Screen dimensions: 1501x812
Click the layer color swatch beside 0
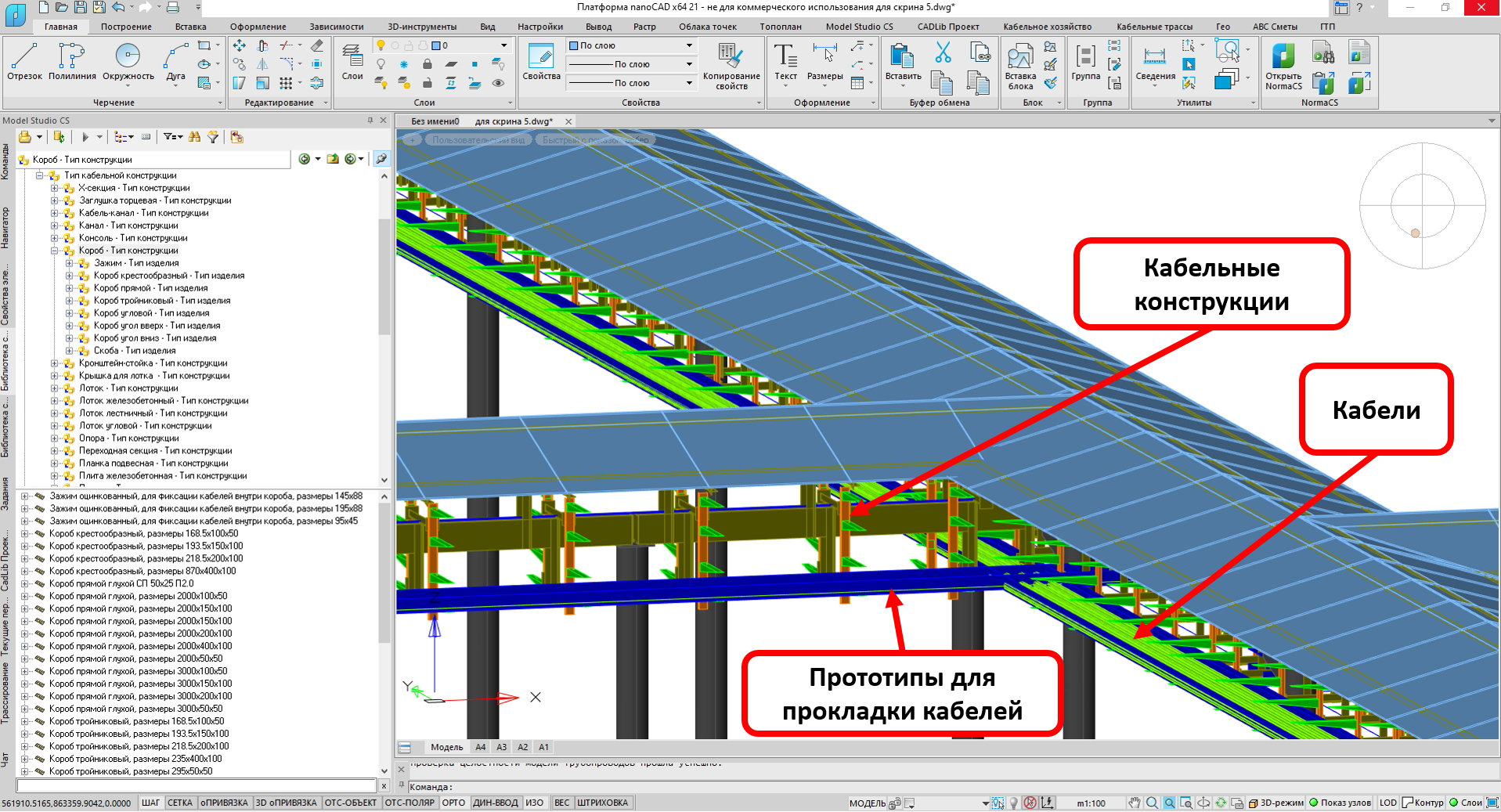(x=436, y=45)
